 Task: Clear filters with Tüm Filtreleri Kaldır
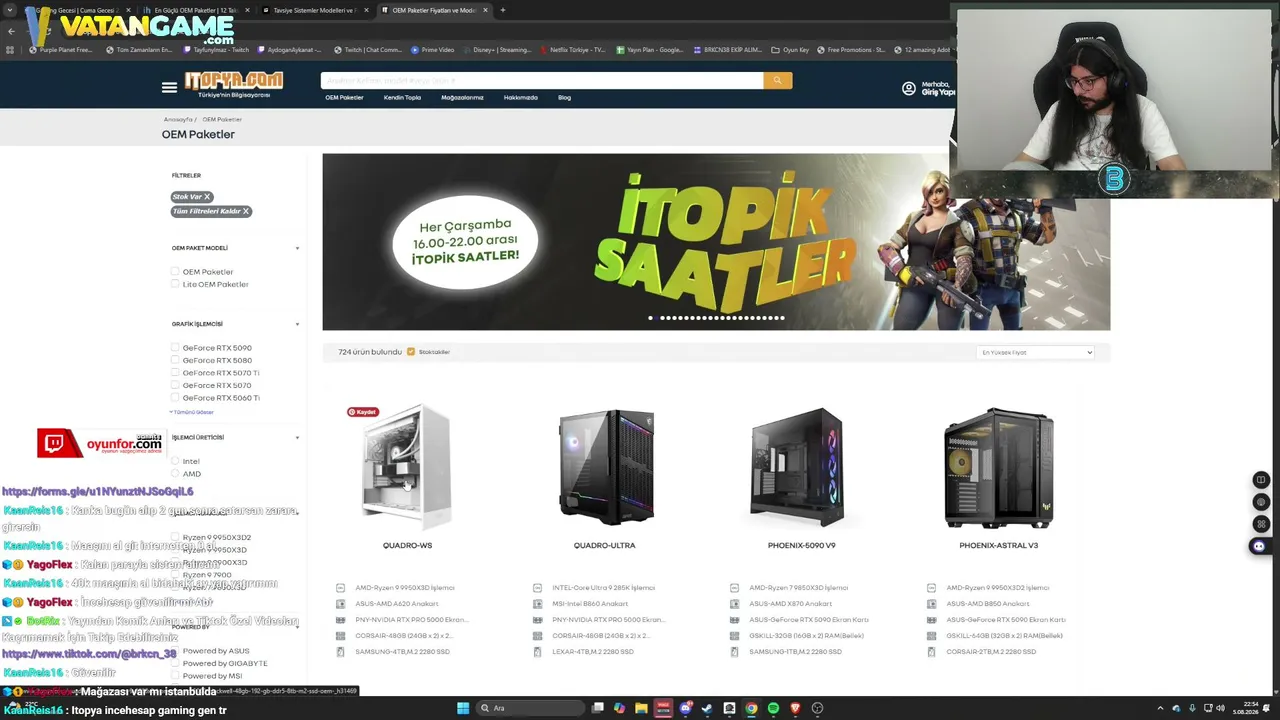[211, 211]
